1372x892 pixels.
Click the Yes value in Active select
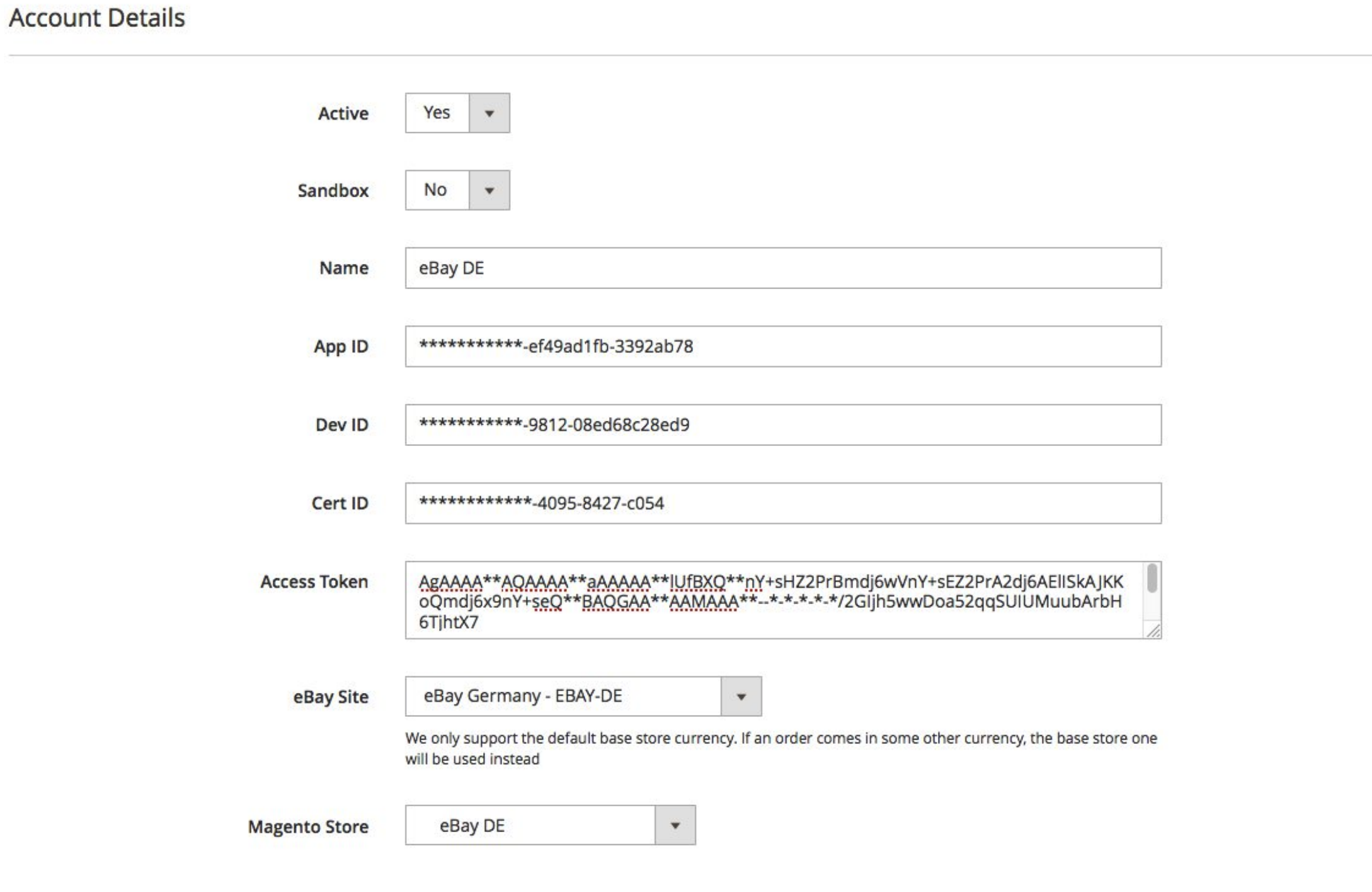coord(437,113)
